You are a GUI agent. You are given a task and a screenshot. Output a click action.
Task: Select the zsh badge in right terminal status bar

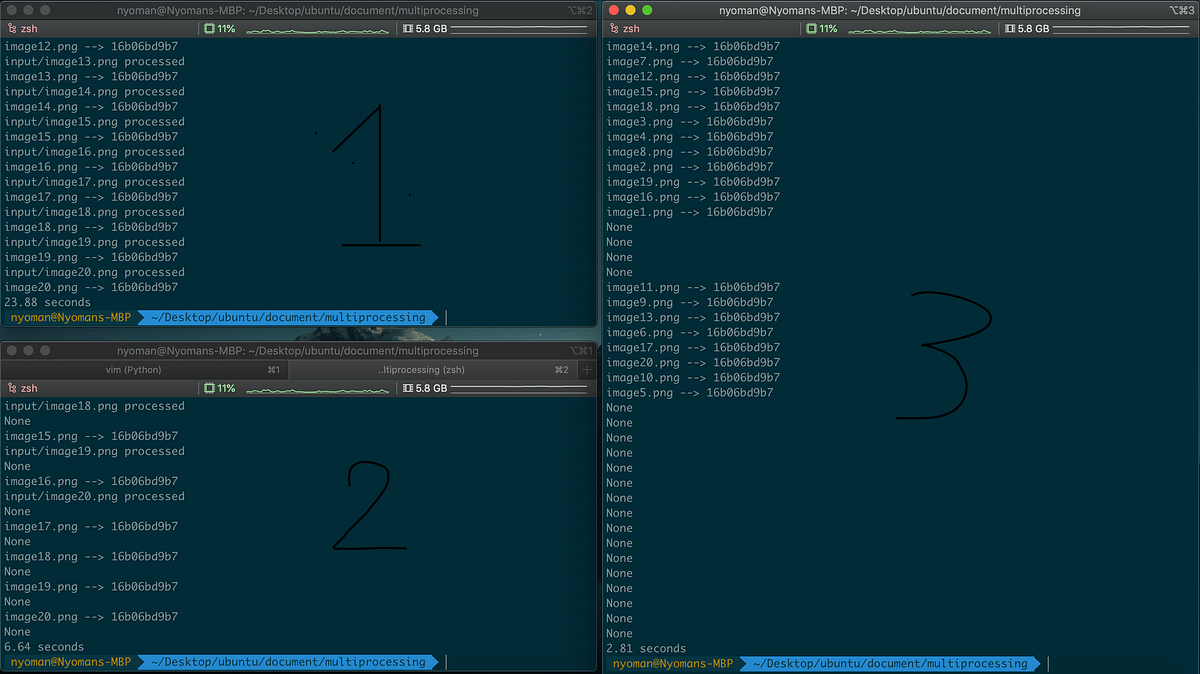coord(621,28)
